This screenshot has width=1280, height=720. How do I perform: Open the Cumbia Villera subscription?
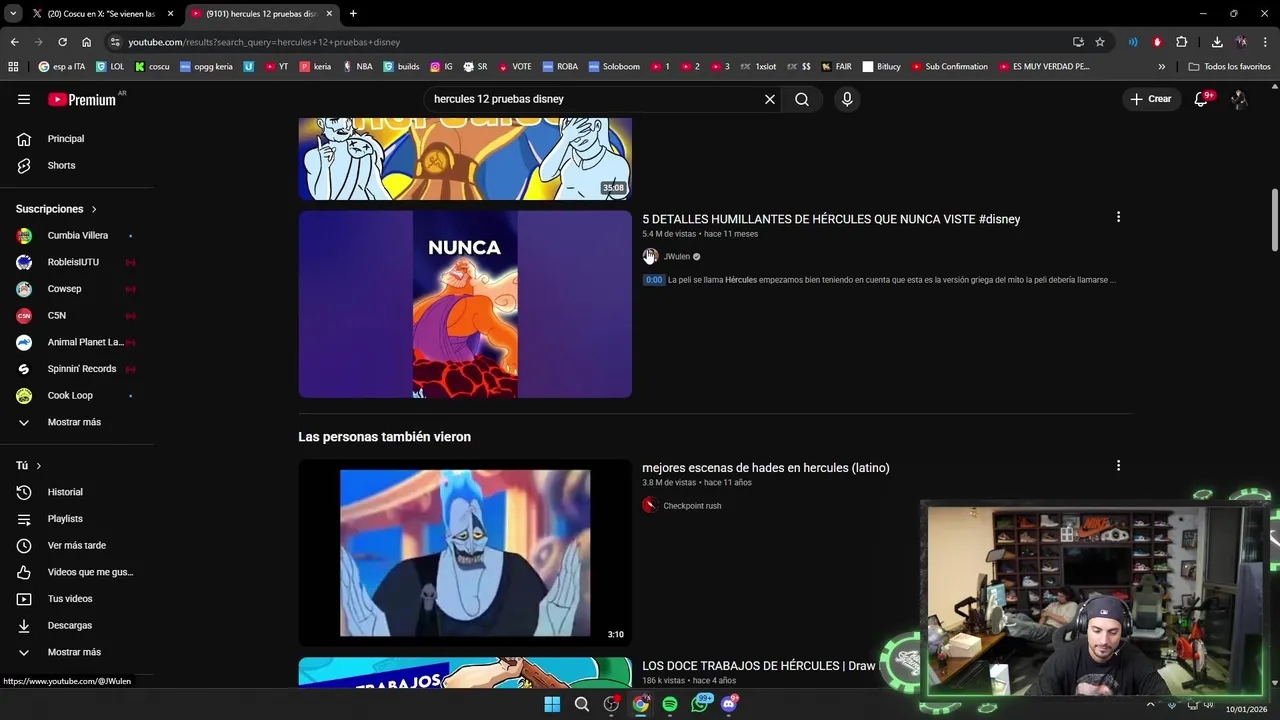point(76,235)
